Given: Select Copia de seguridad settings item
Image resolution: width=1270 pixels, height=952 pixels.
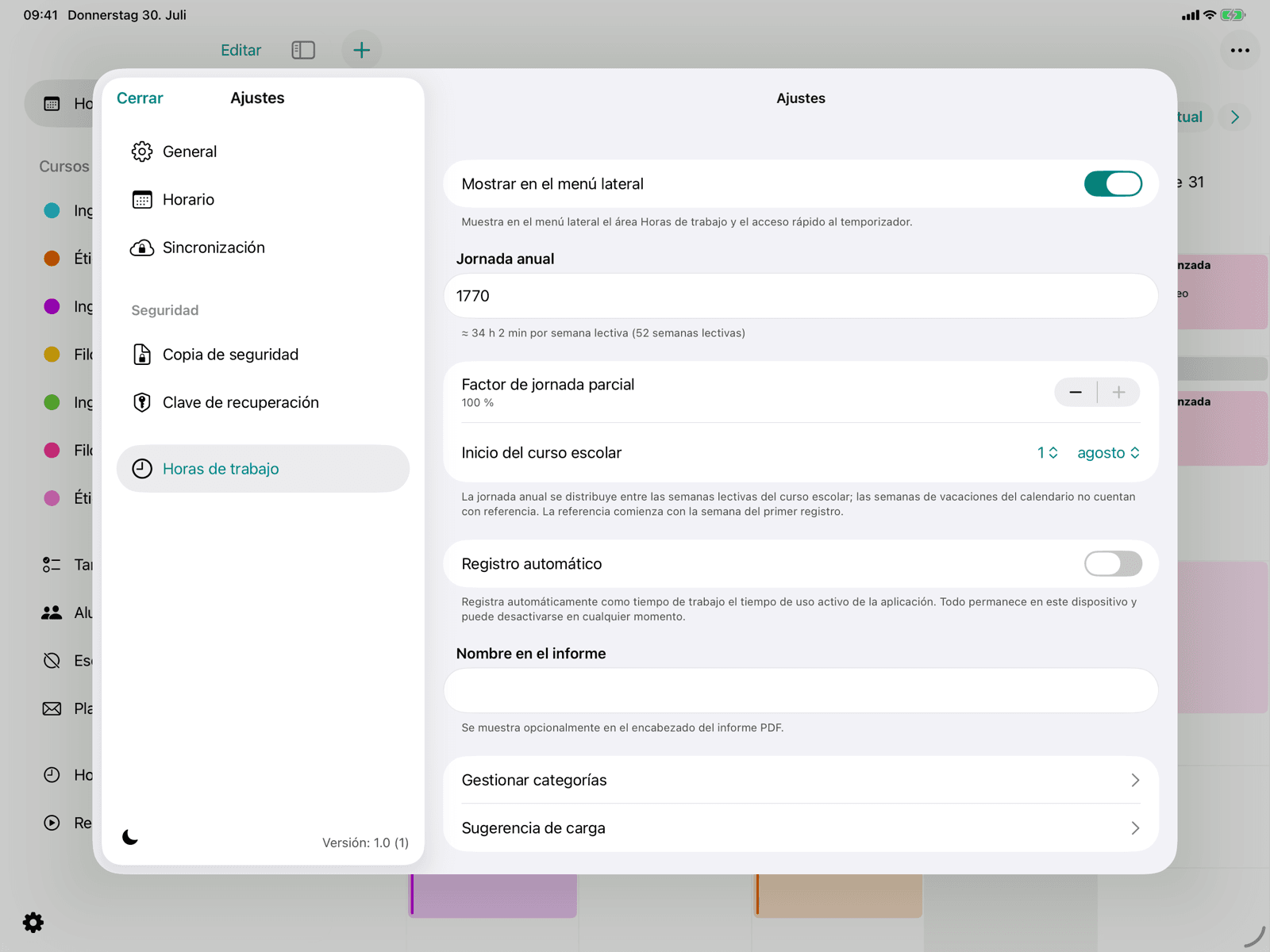Looking at the screenshot, I should (263, 355).
